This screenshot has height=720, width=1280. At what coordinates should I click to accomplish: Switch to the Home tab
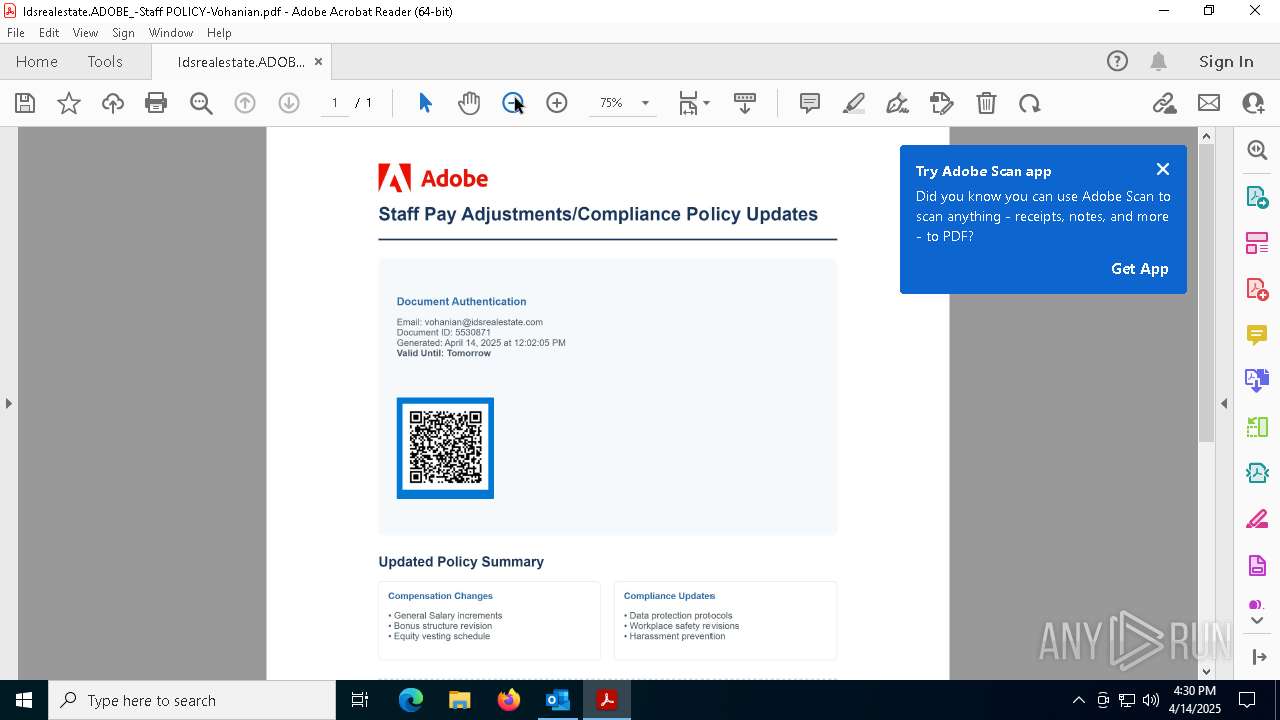click(x=37, y=62)
